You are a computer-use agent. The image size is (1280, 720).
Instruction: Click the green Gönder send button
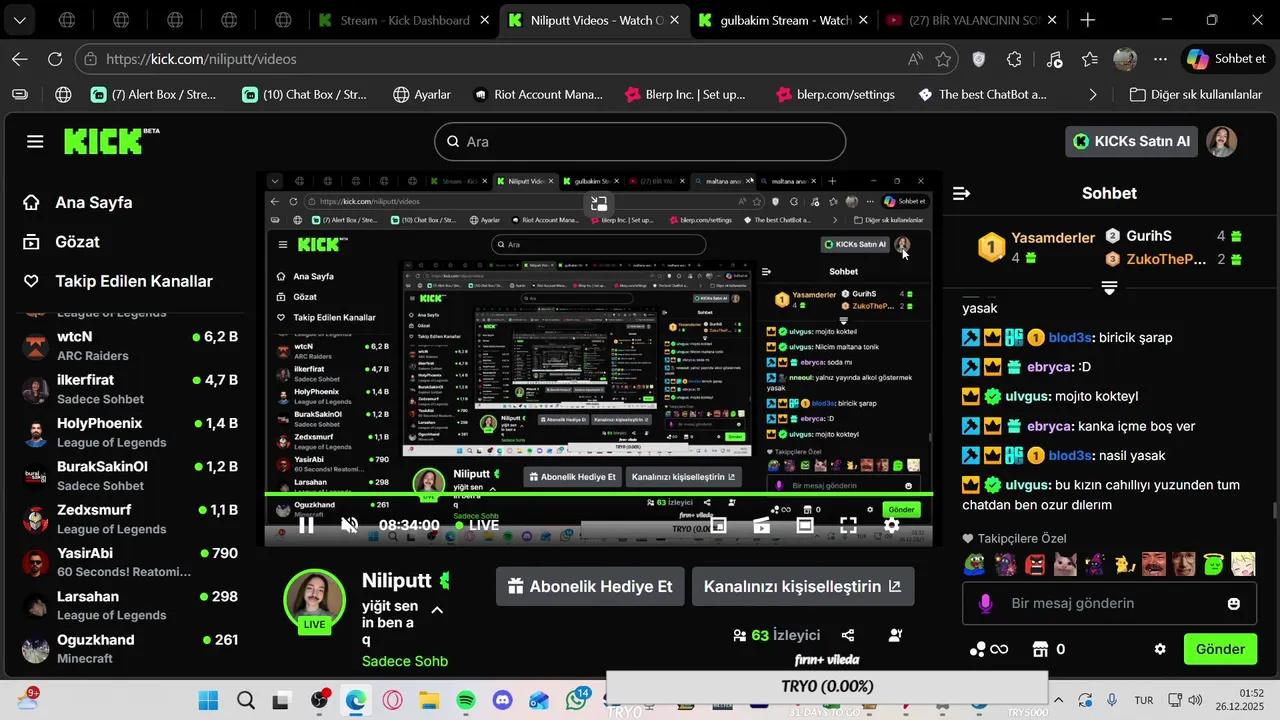pyautogui.click(x=1220, y=648)
